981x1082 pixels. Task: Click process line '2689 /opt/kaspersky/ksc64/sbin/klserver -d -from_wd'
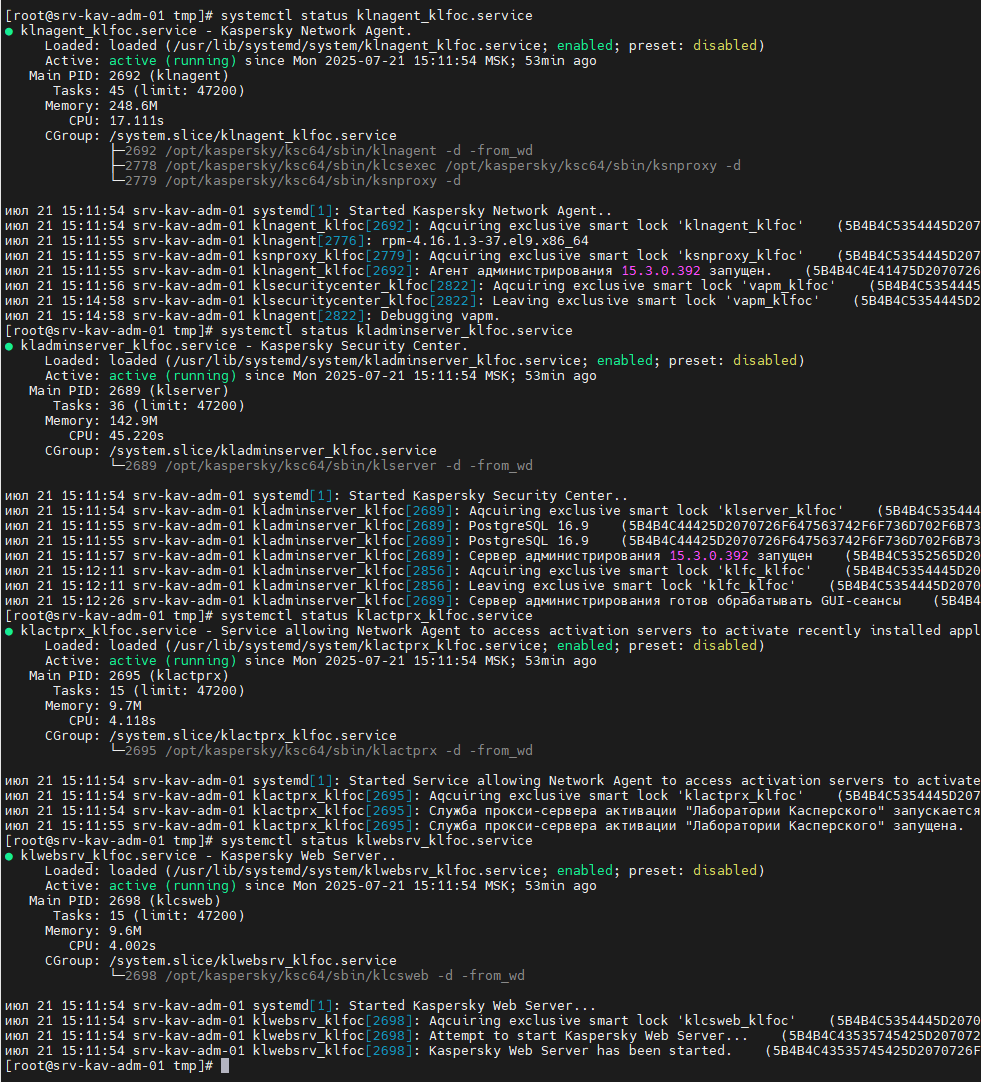pos(328,466)
